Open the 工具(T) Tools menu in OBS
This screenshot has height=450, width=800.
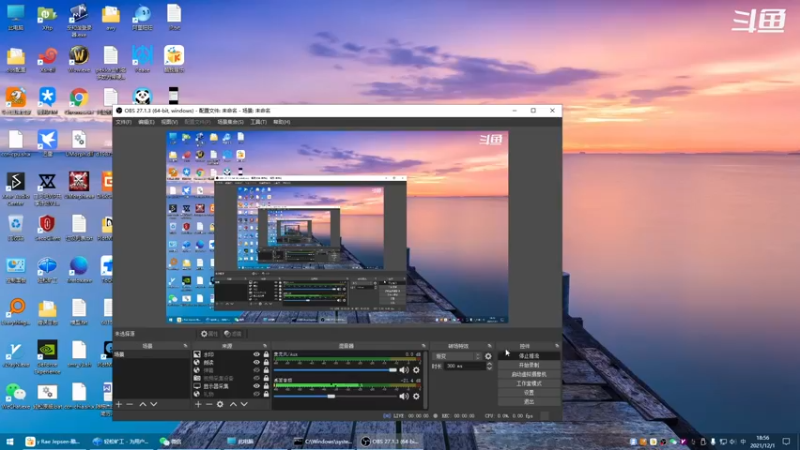tap(258, 122)
